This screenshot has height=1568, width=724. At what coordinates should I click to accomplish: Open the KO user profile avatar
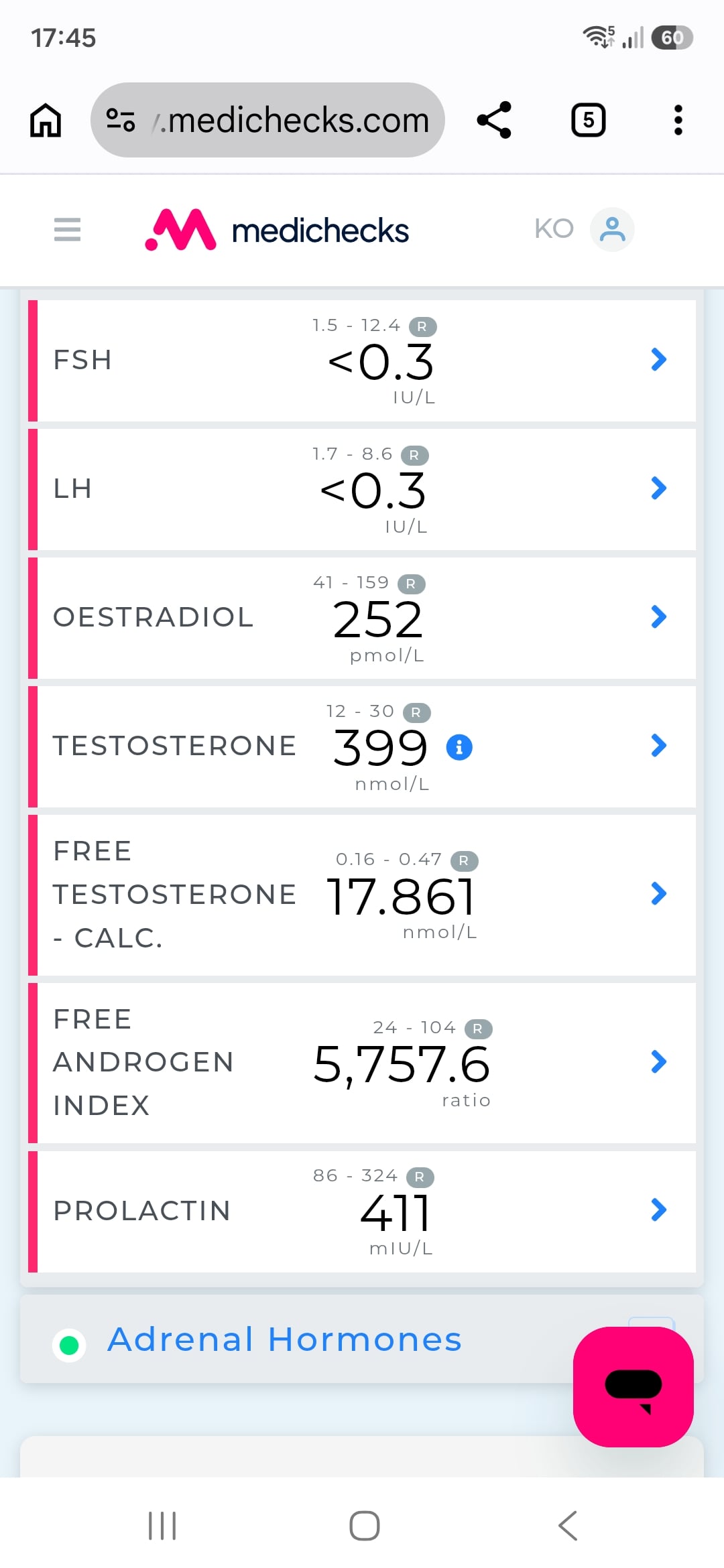click(612, 230)
